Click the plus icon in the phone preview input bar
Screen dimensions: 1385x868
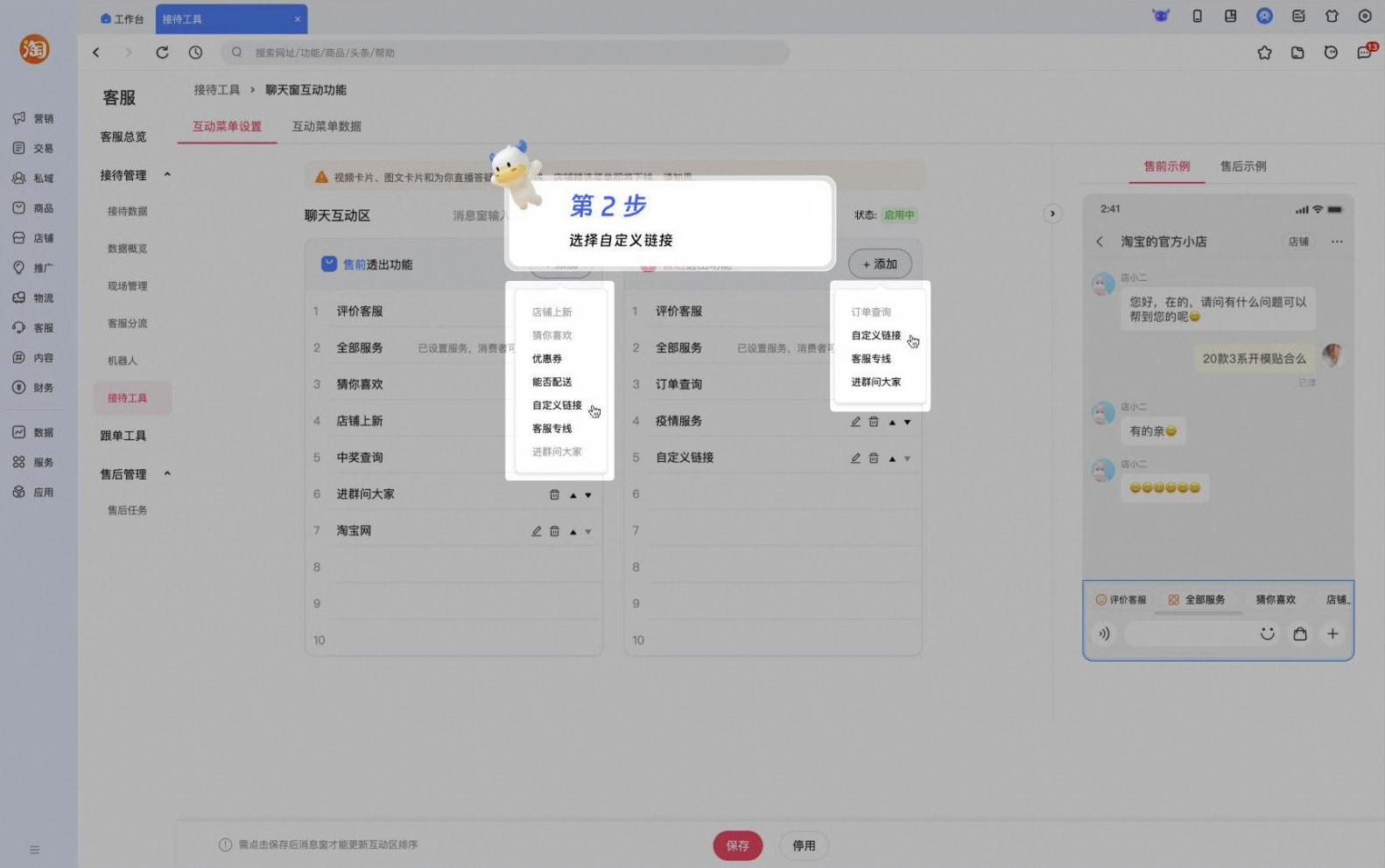(1332, 633)
